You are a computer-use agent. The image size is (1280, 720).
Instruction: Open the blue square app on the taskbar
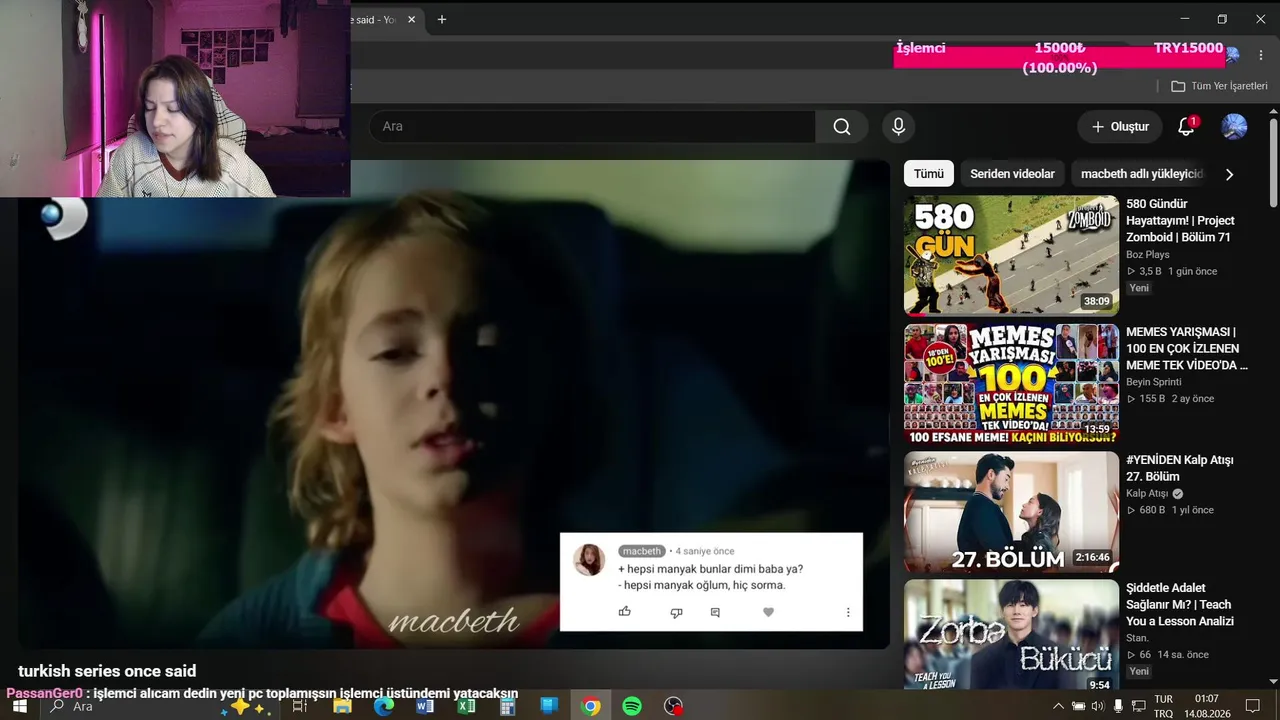pos(548,706)
